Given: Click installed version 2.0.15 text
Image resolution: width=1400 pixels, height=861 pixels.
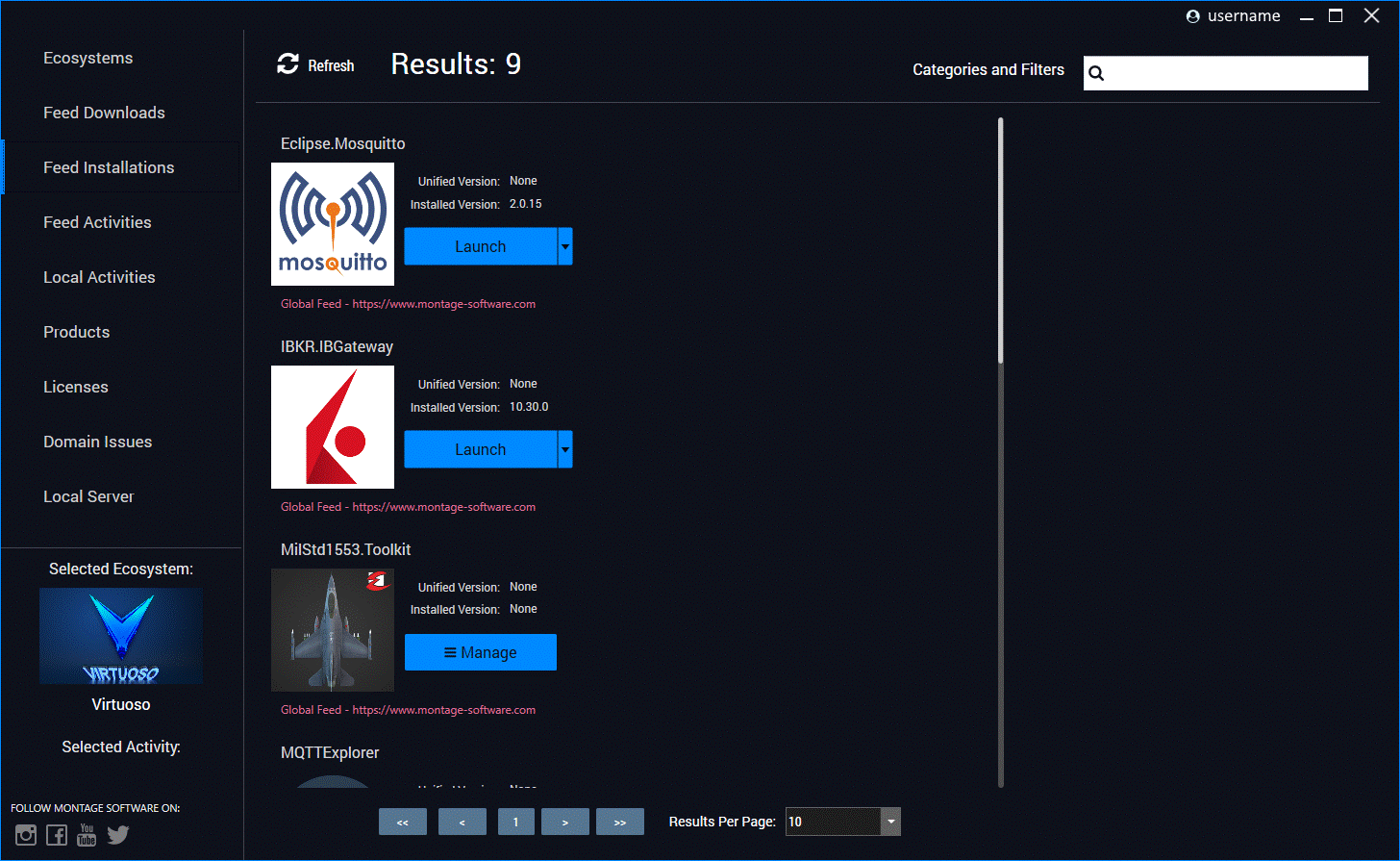Looking at the screenshot, I should (x=526, y=204).
